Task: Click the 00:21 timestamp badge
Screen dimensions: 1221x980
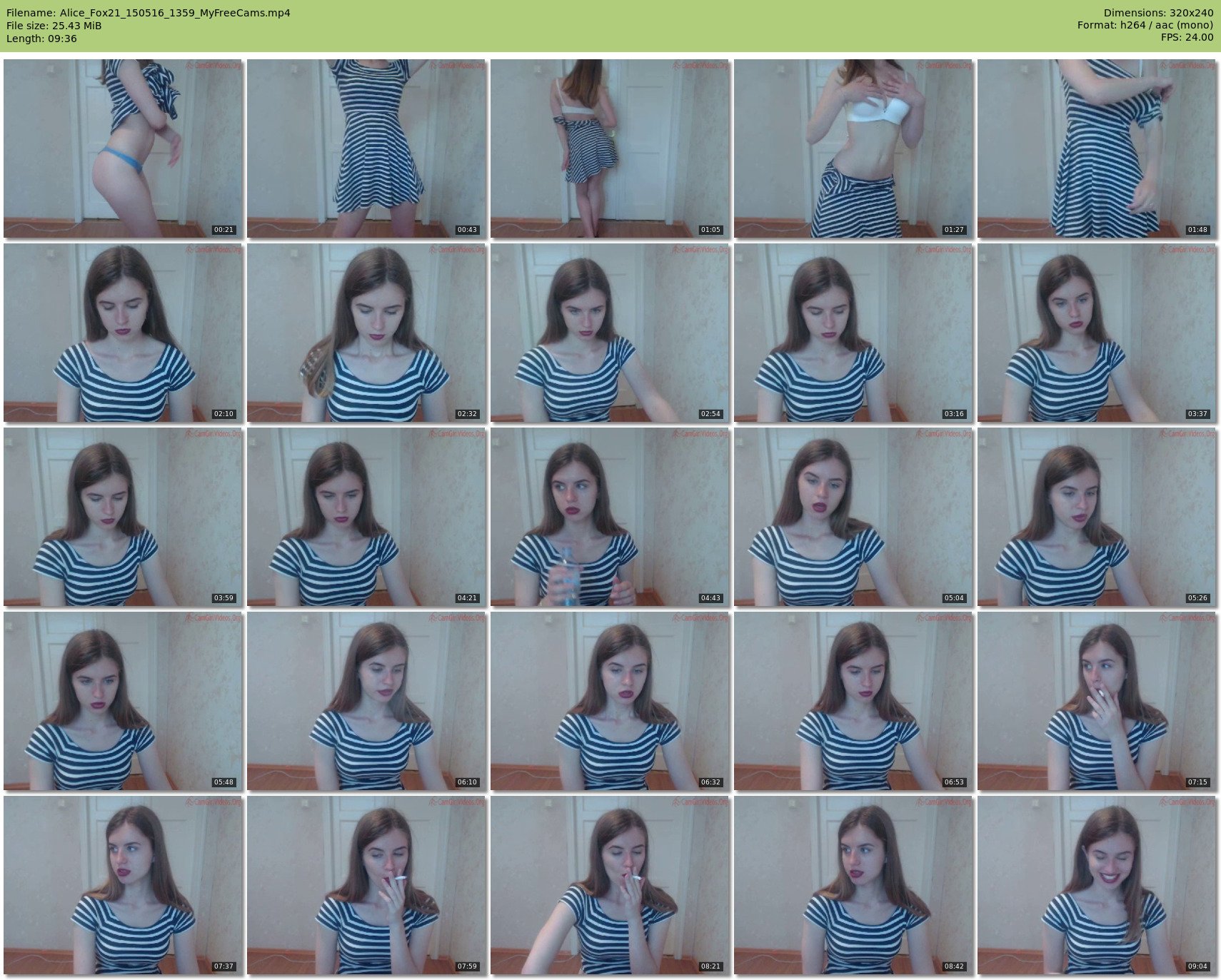Action: click(x=223, y=230)
